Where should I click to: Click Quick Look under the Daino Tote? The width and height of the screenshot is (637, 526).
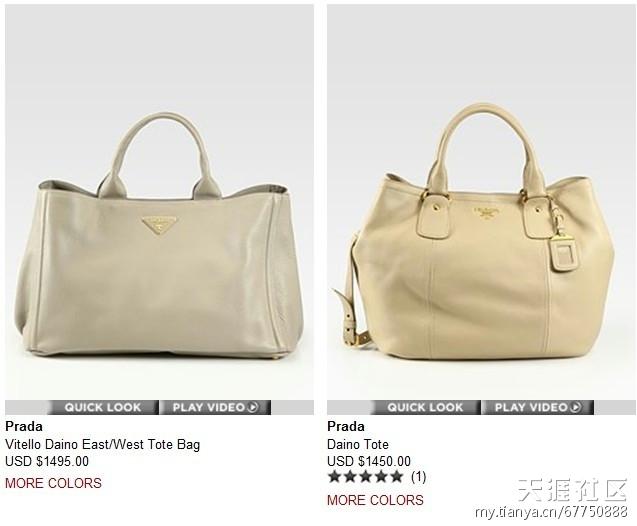click(x=425, y=407)
